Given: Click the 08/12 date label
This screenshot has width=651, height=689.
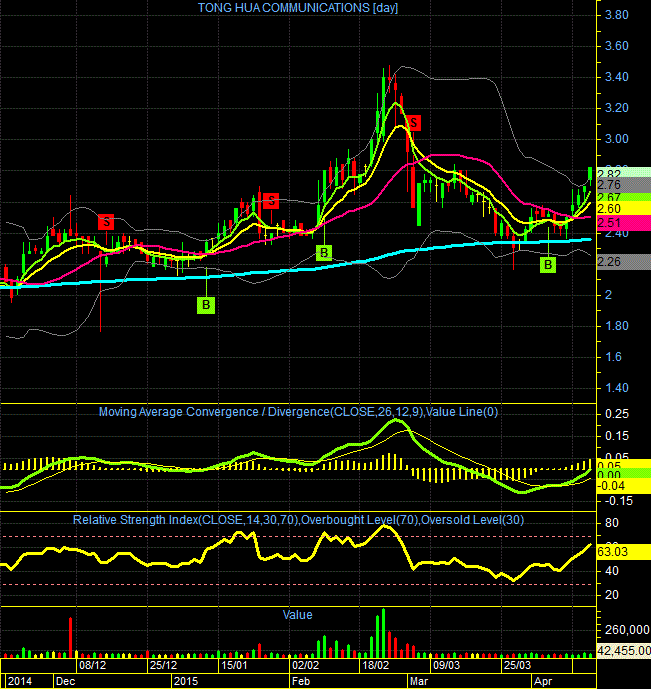Looking at the screenshot, I should tap(92, 665).
